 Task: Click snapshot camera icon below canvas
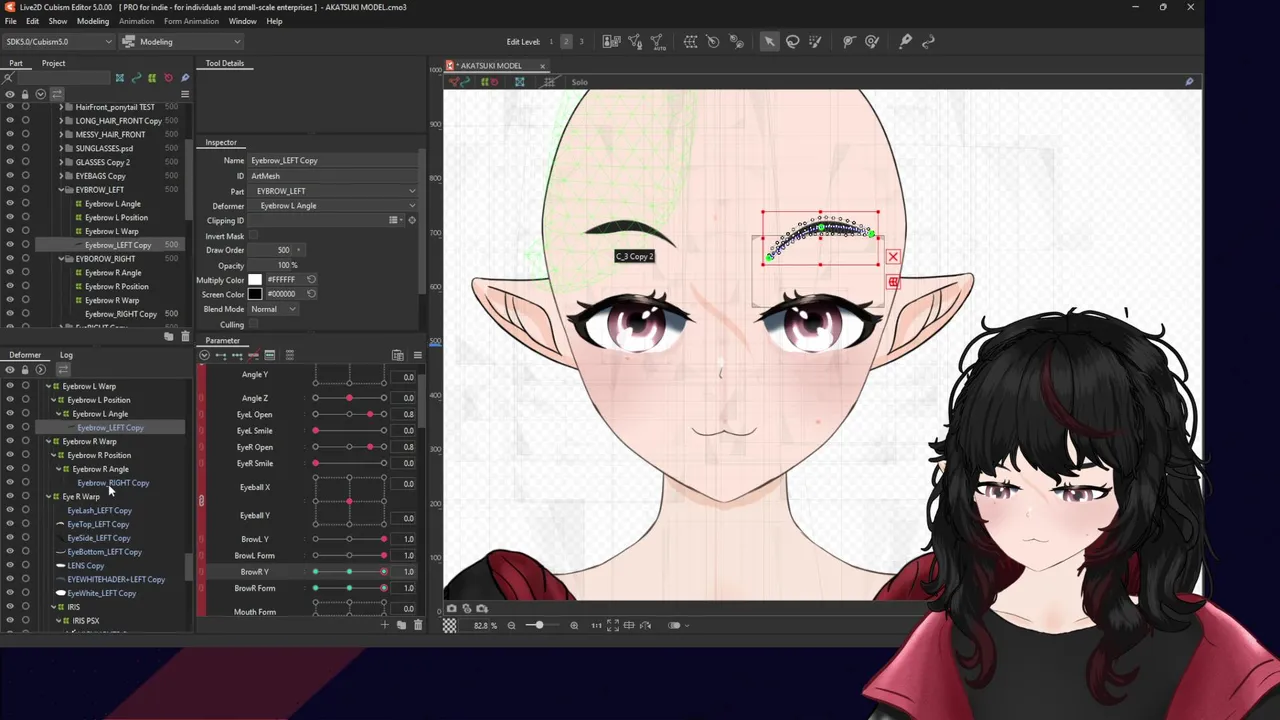(452, 608)
